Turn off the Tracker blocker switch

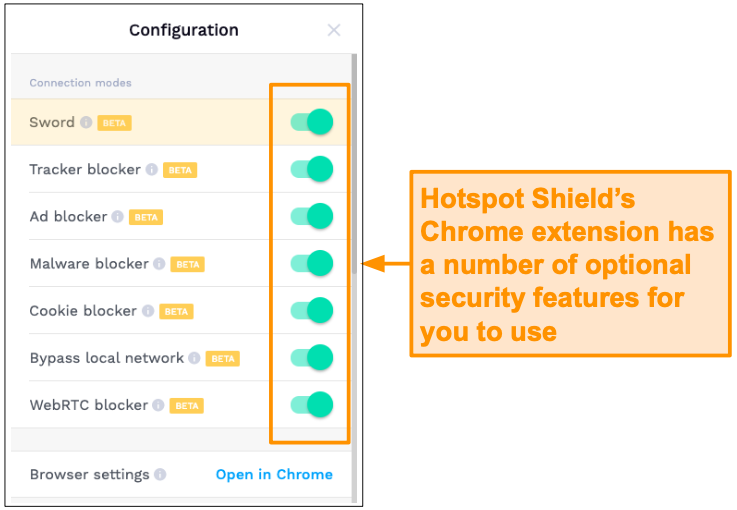(x=312, y=169)
